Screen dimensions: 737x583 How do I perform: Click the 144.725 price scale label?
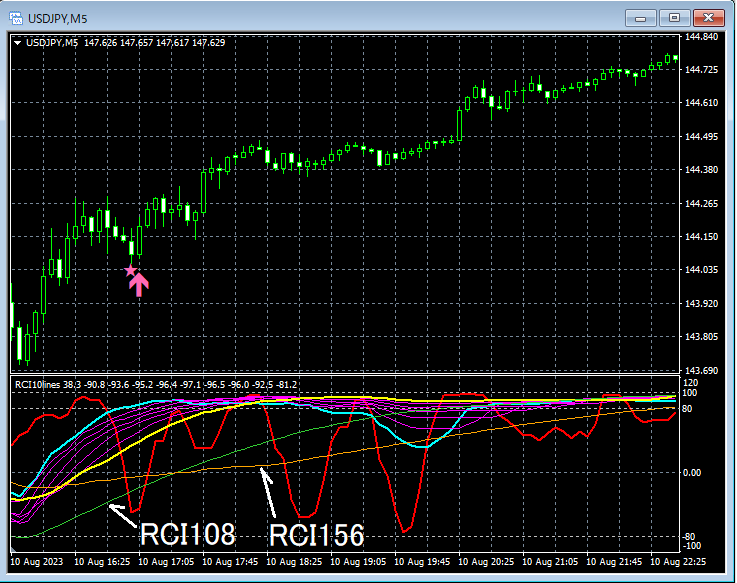702,70
